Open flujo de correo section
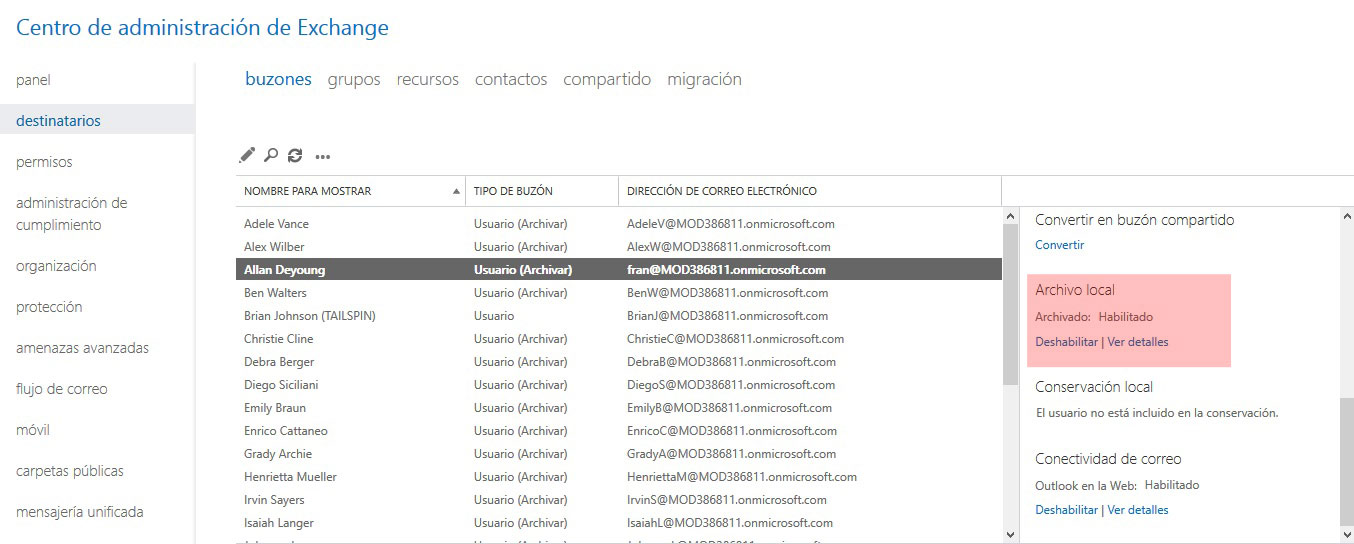 pyautogui.click(x=62, y=389)
